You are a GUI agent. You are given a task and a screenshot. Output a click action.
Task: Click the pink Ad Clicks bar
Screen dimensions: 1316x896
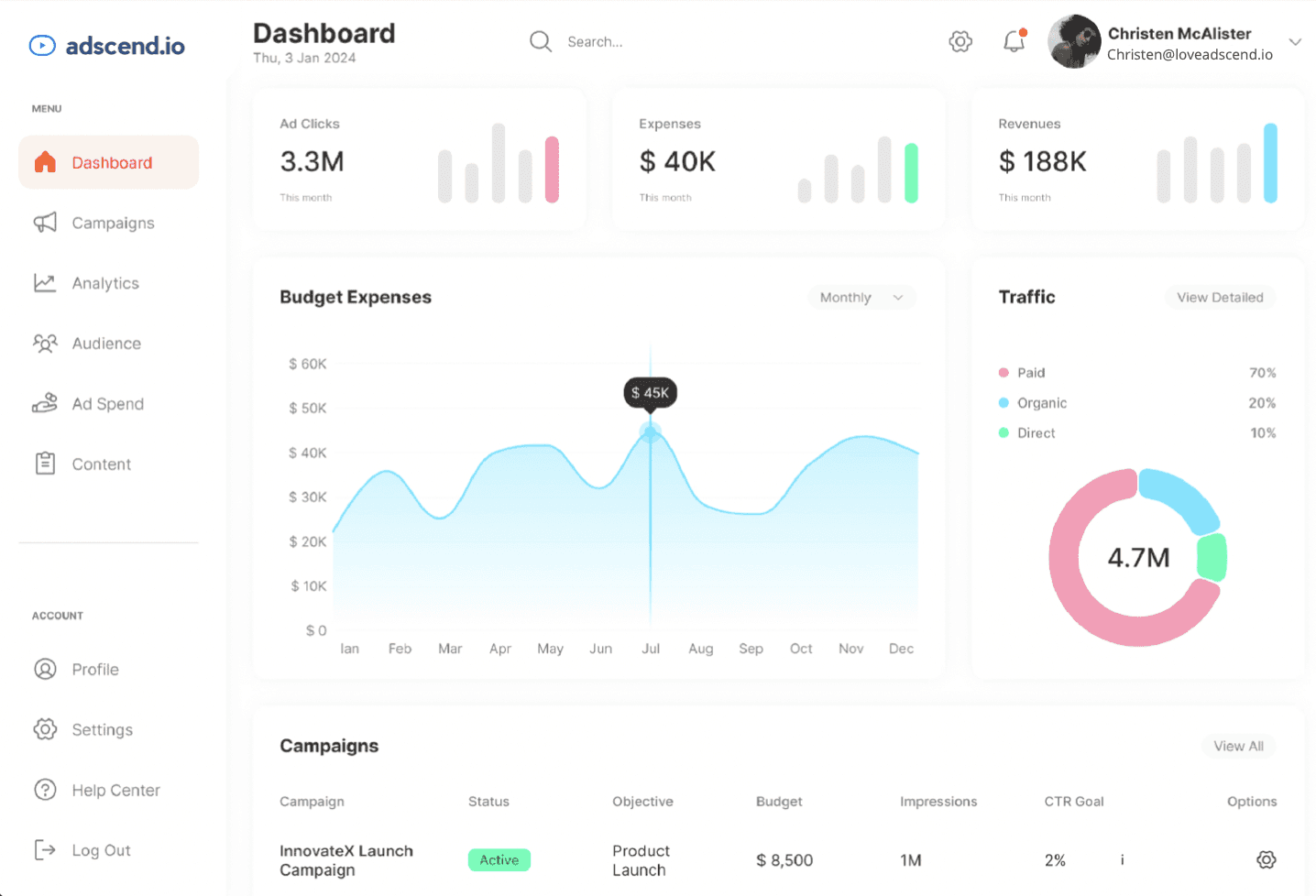click(552, 169)
